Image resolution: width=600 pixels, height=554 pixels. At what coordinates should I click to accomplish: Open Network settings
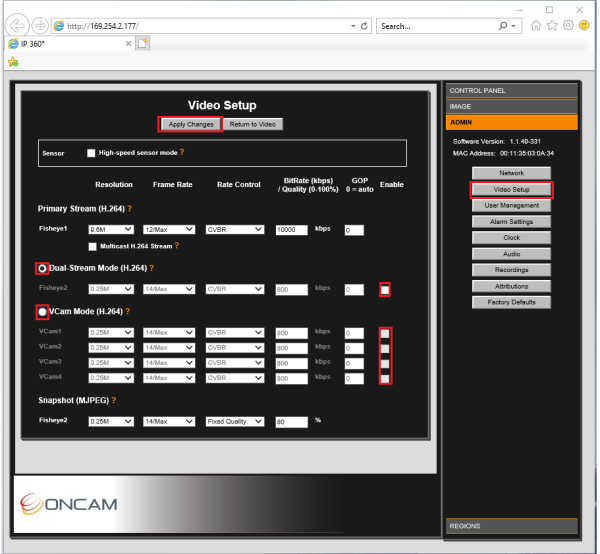[x=511, y=173]
